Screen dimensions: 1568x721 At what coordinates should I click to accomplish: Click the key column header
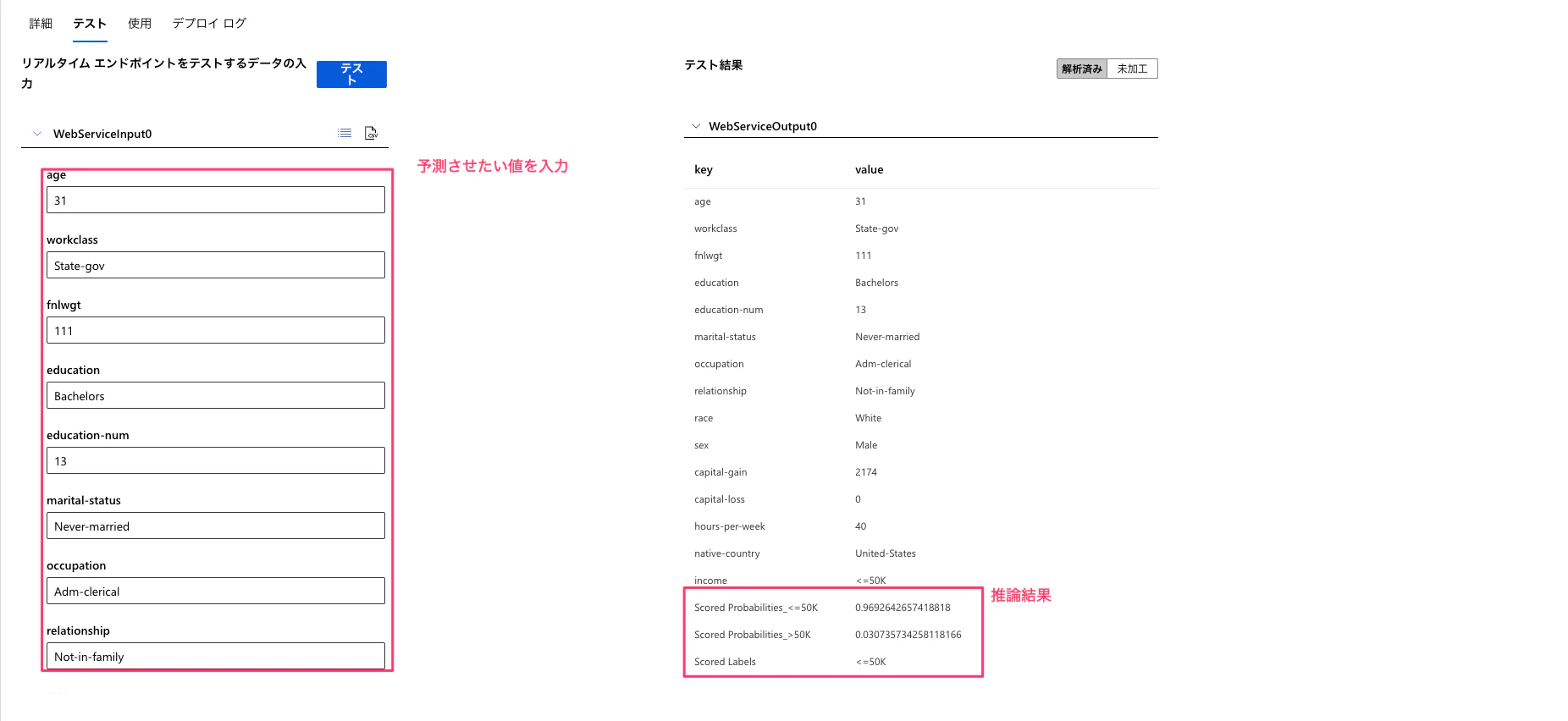coord(704,169)
